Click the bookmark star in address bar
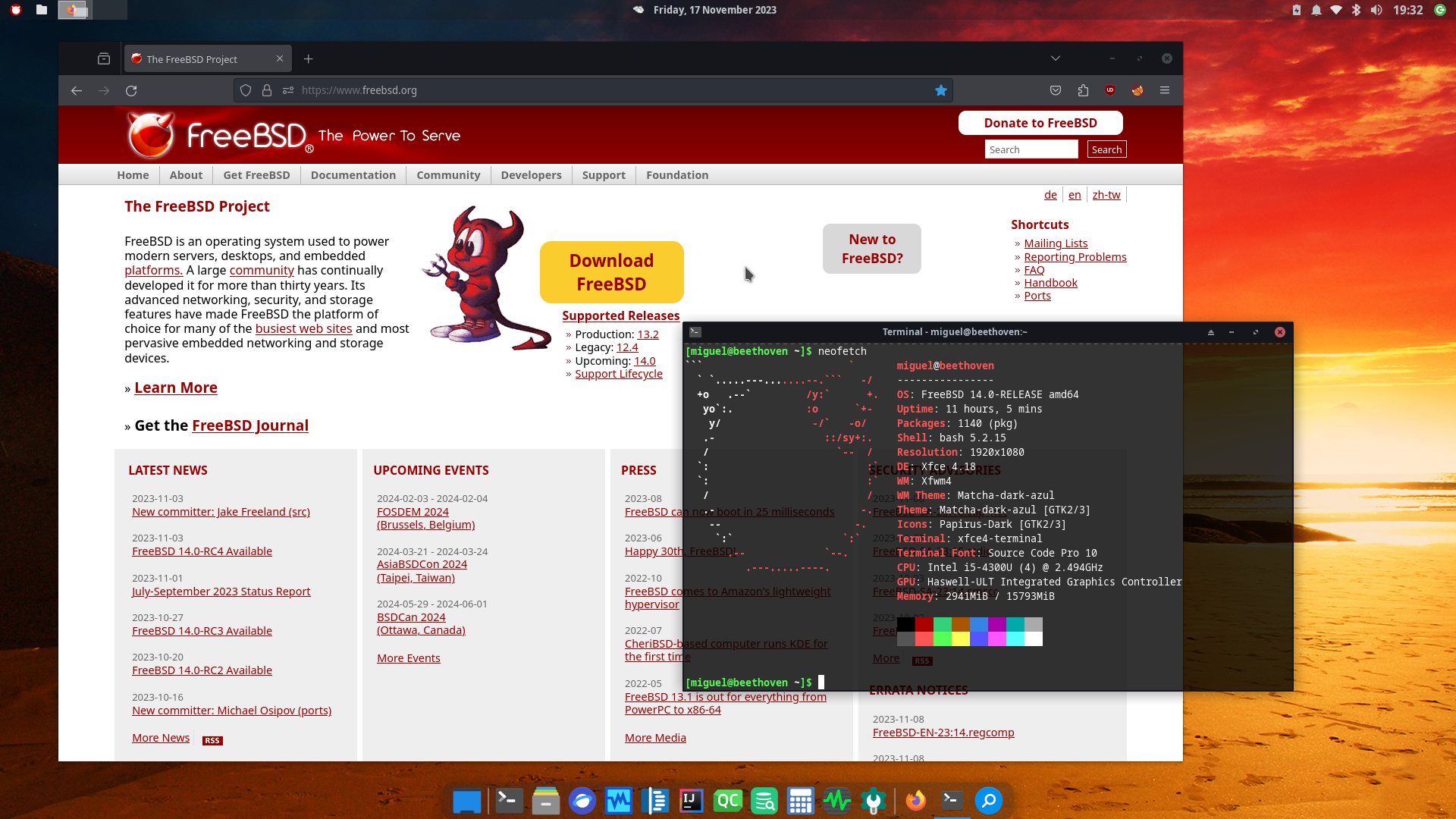1456x819 pixels. [x=941, y=90]
